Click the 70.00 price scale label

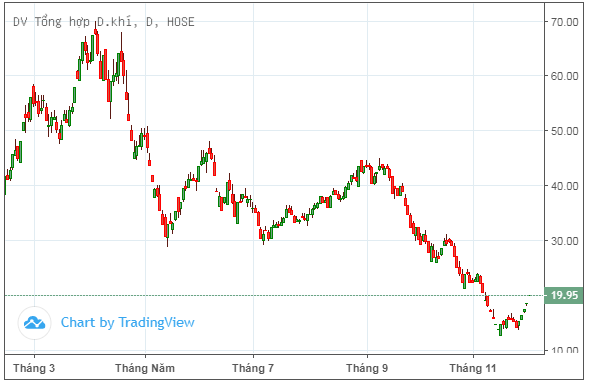[x=564, y=22]
